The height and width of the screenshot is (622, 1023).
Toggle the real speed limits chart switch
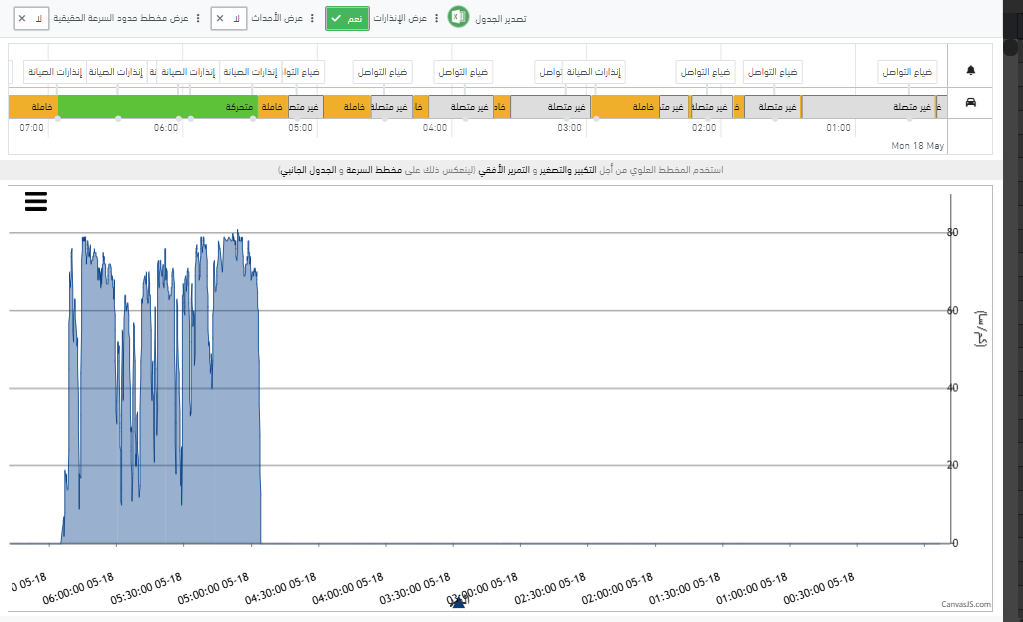[x=31, y=18]
